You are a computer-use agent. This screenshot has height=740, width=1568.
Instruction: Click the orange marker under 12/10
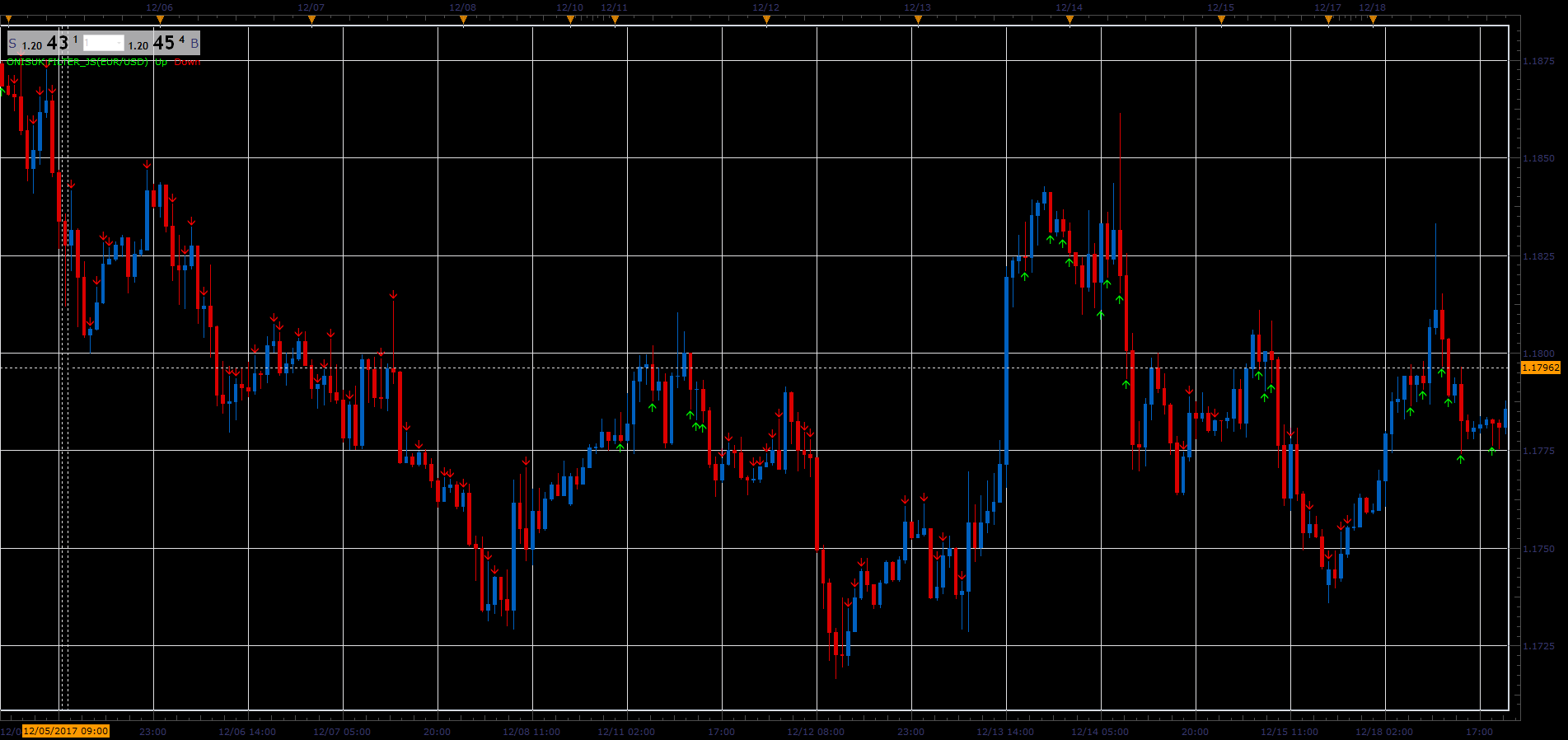[x=570, y=21]
